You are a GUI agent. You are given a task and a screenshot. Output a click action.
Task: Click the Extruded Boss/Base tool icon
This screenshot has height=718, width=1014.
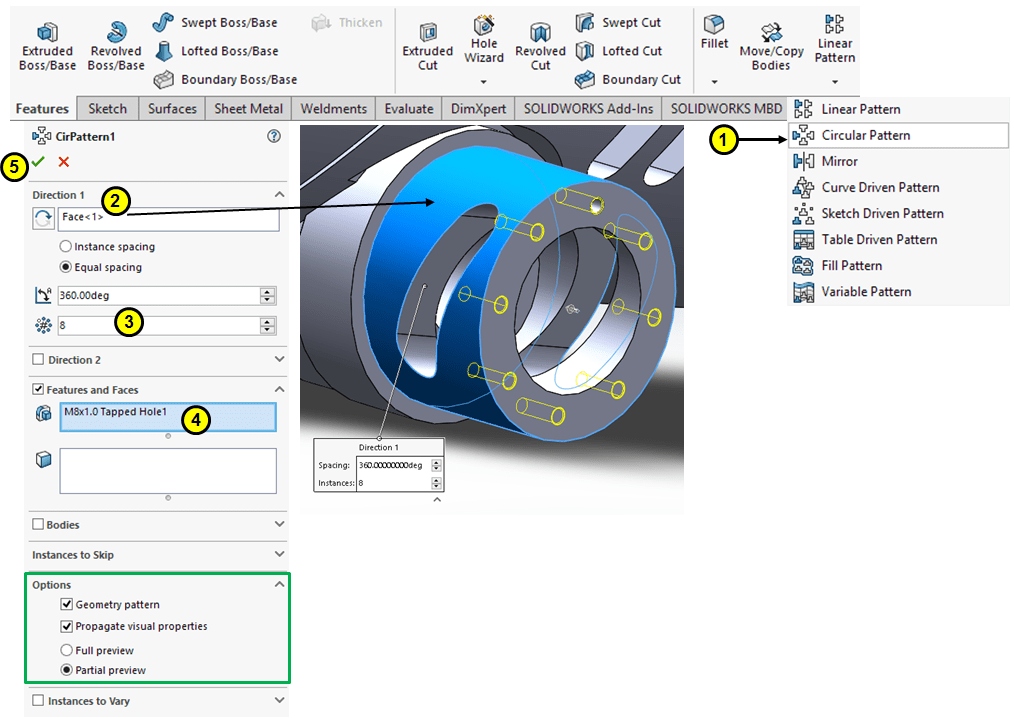pyautogui.click(x=47, y=34)
